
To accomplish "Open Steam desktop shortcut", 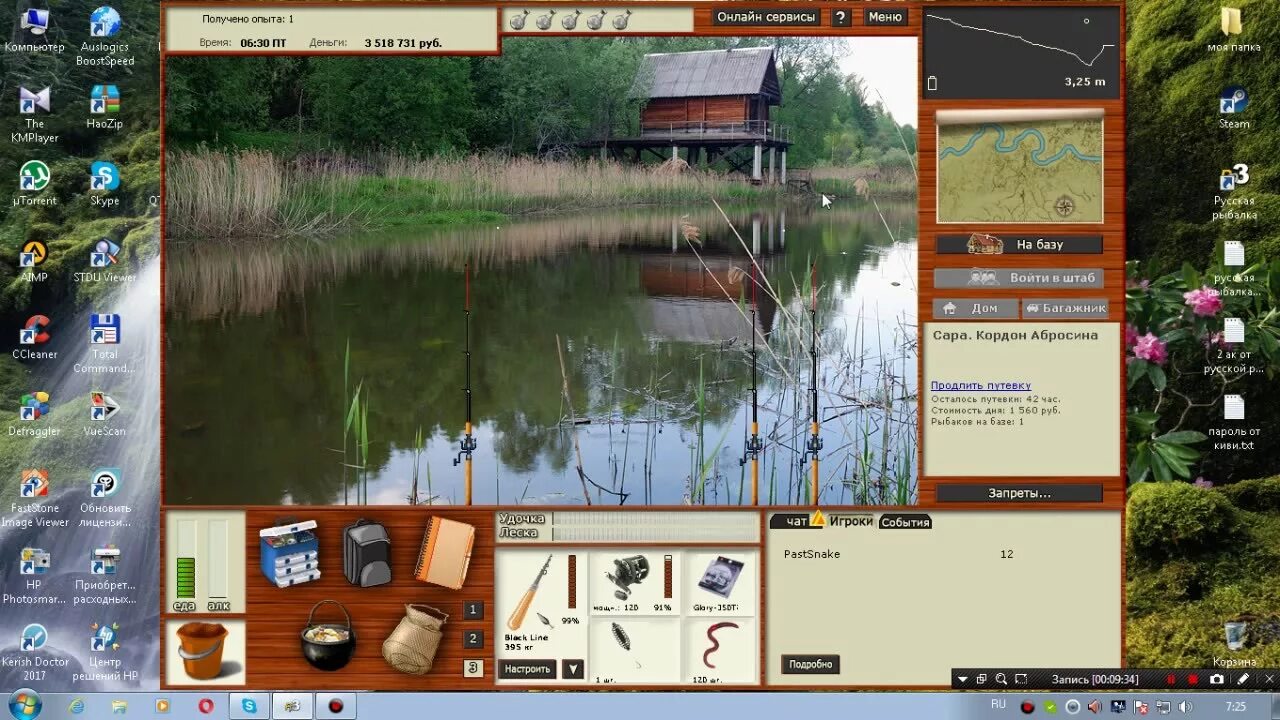I will point(1233,108).
